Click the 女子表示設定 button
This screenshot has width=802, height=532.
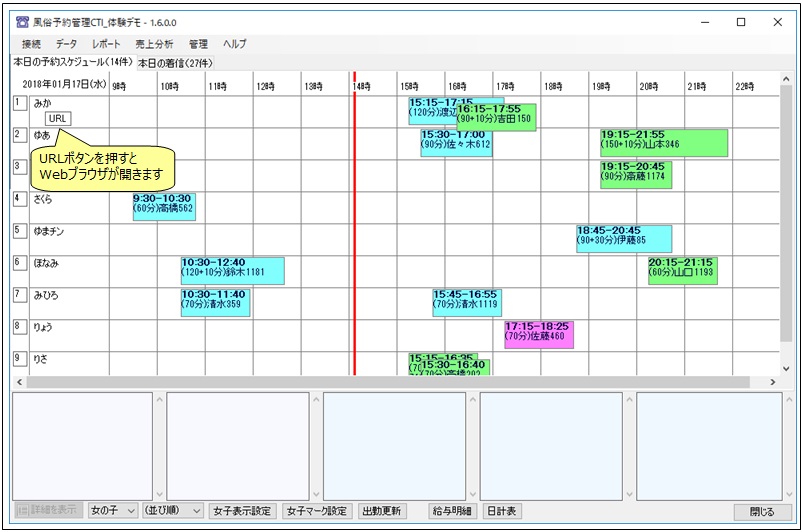(242, 511)
